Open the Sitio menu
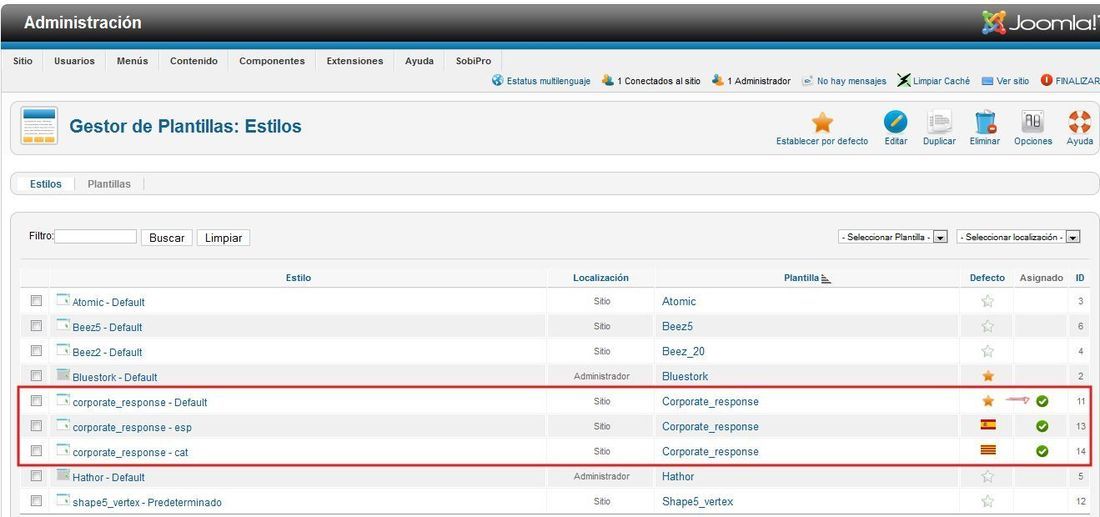Image resolution: width=1100 pixels, height=517 pixels. coord(22,61)
